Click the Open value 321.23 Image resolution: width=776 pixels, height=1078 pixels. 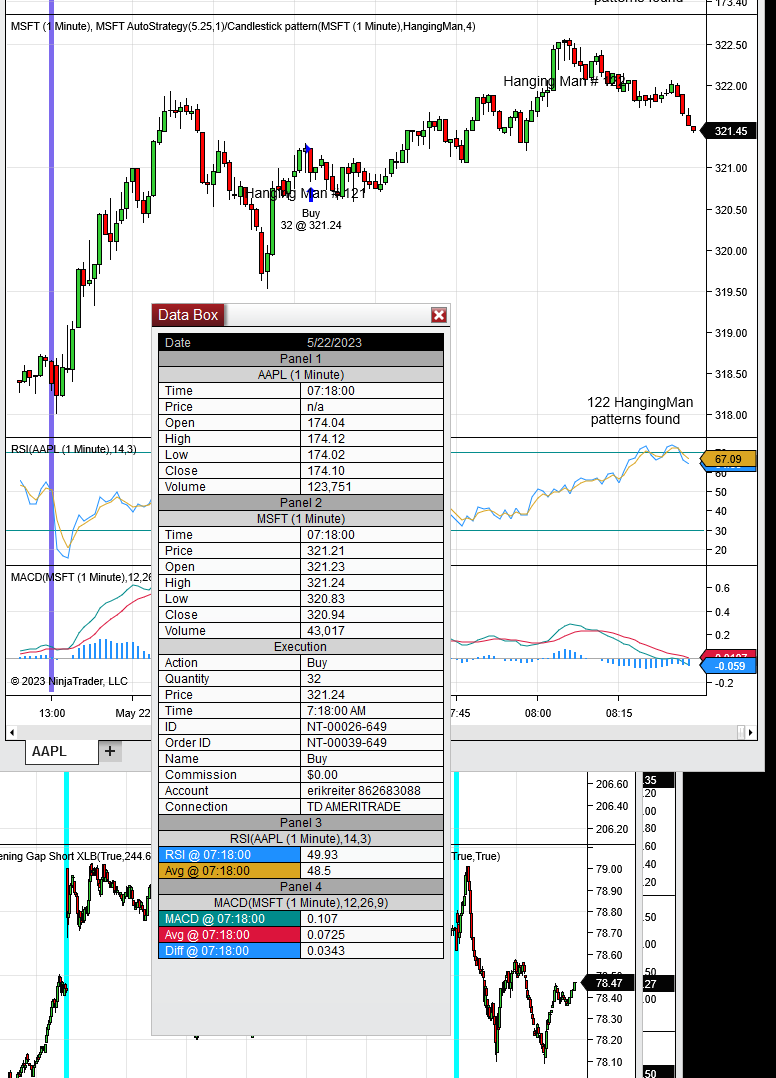click(326, 566)
